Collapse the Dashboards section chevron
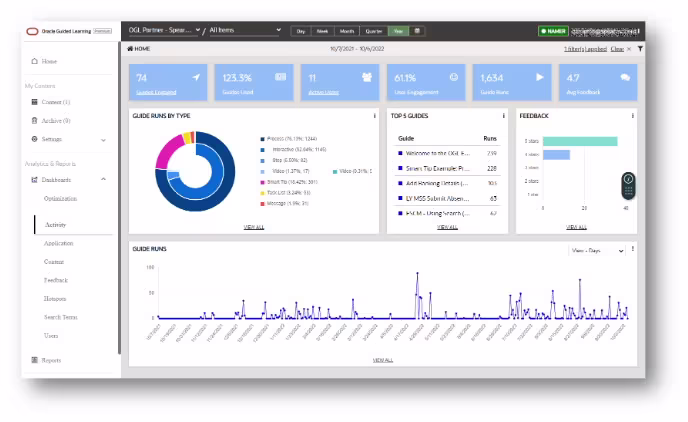 pyautogui.click(x=103, y=179)
